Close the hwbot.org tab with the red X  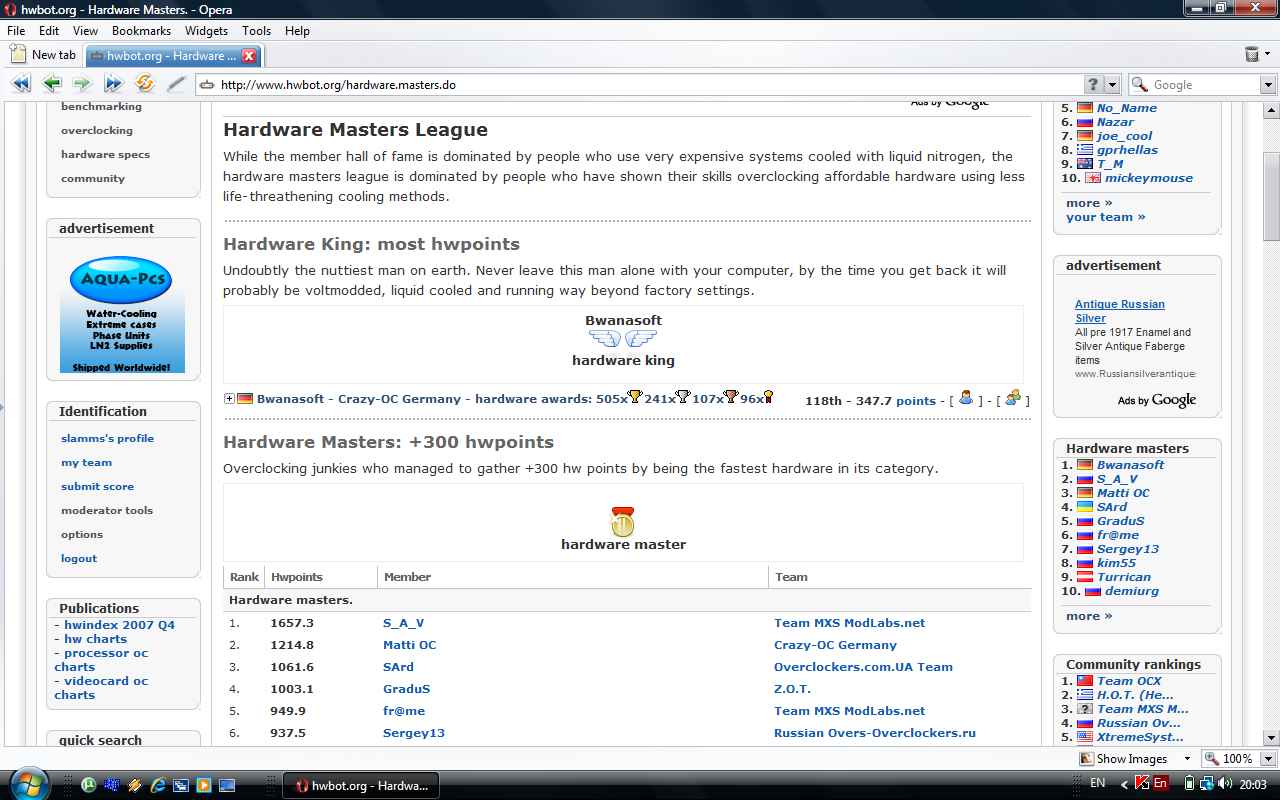(249, 56)
